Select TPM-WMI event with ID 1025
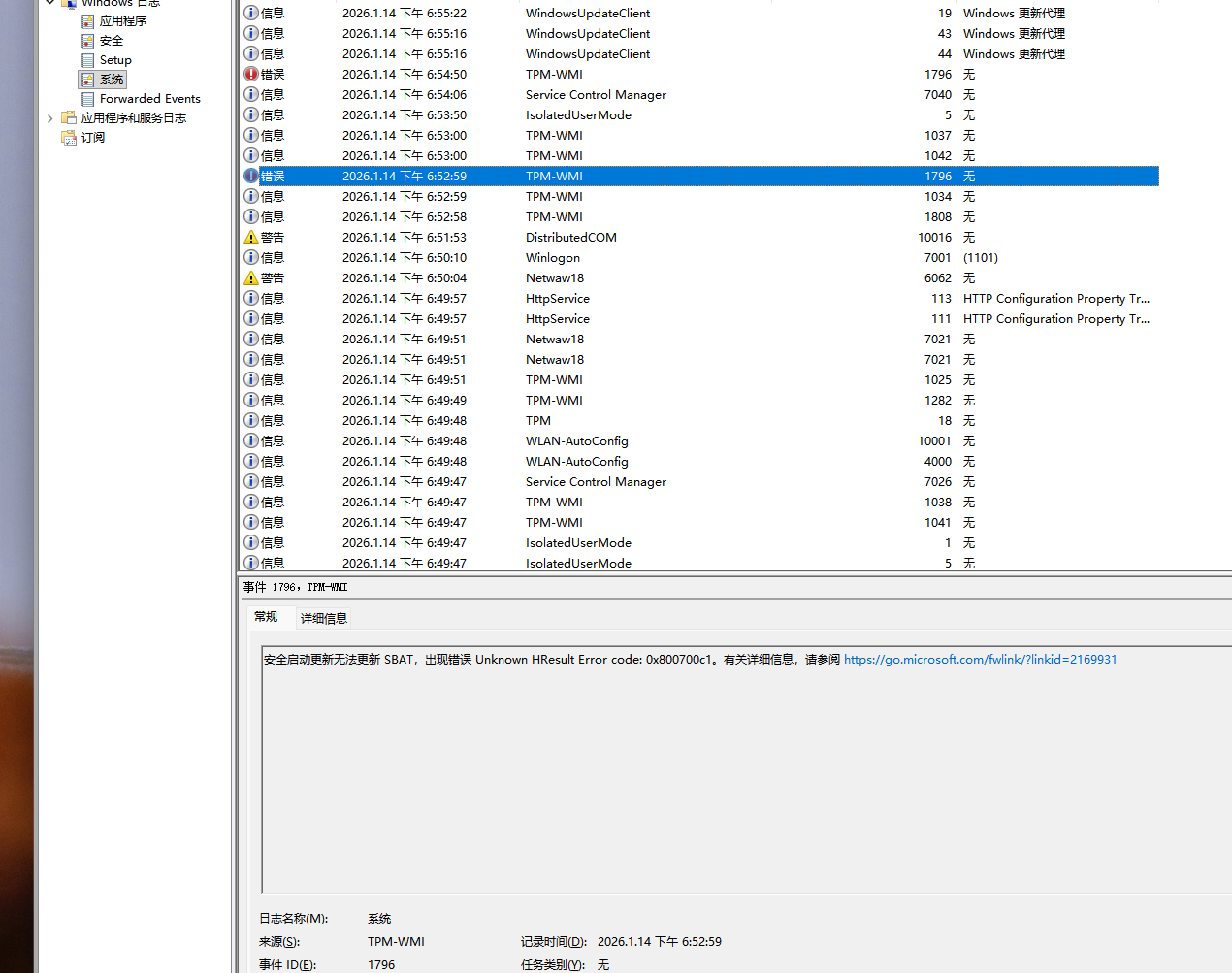Screen dimensions: 1232x973 [x=699, y=379]
